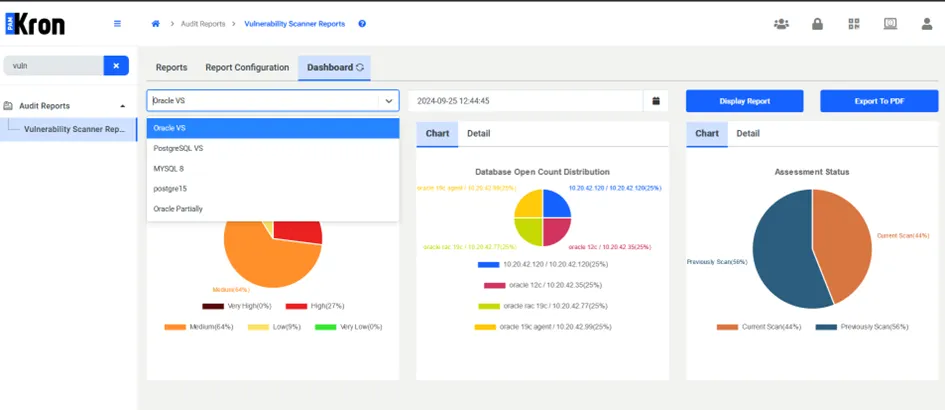The width and height of the screenshot is (945, 410).
Task: Click the date field 2024-09-25 12:44:45
Action: coord(526,101)
